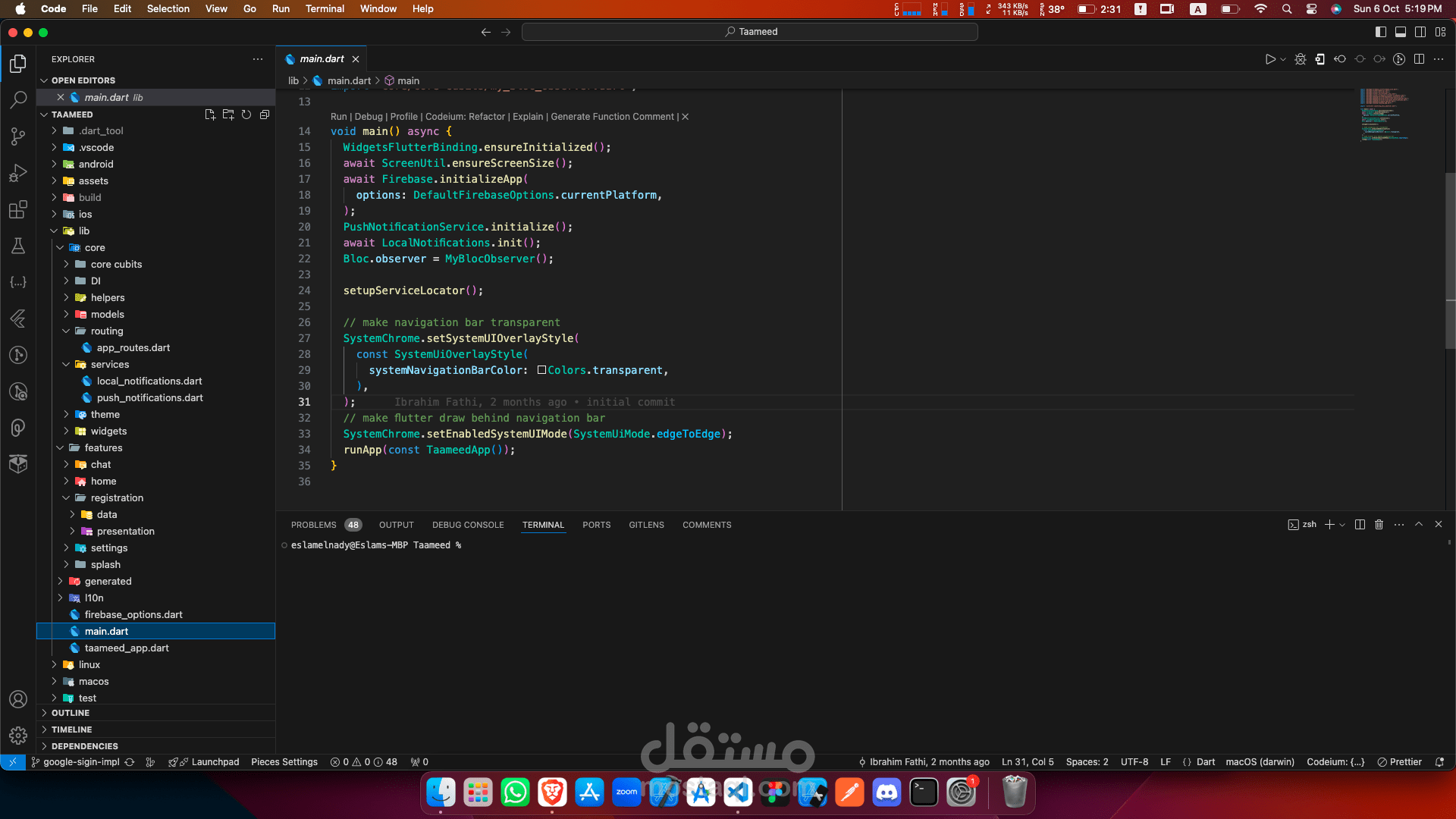This screenshot has height=819, width=1456.
Task: Toggle the primary sidebar layout button
Action: pyautogui.click(x=1380, y=32)
